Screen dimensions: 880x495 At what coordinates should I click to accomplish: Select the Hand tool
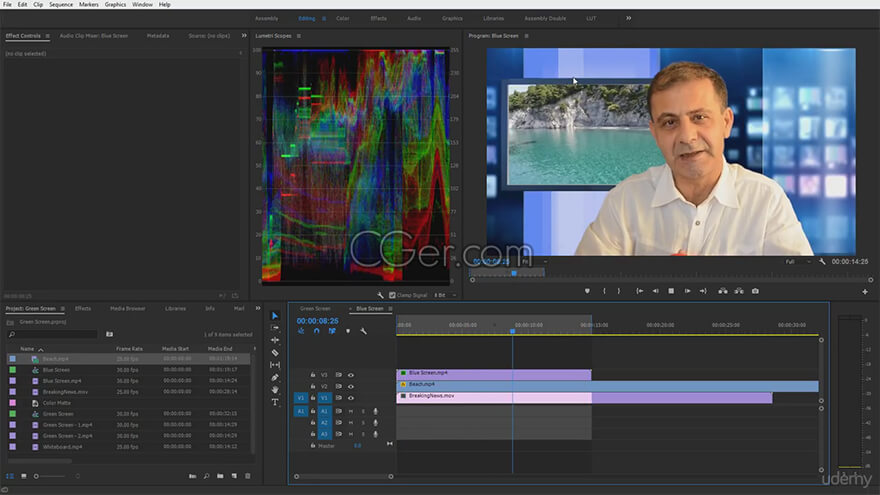275,389
